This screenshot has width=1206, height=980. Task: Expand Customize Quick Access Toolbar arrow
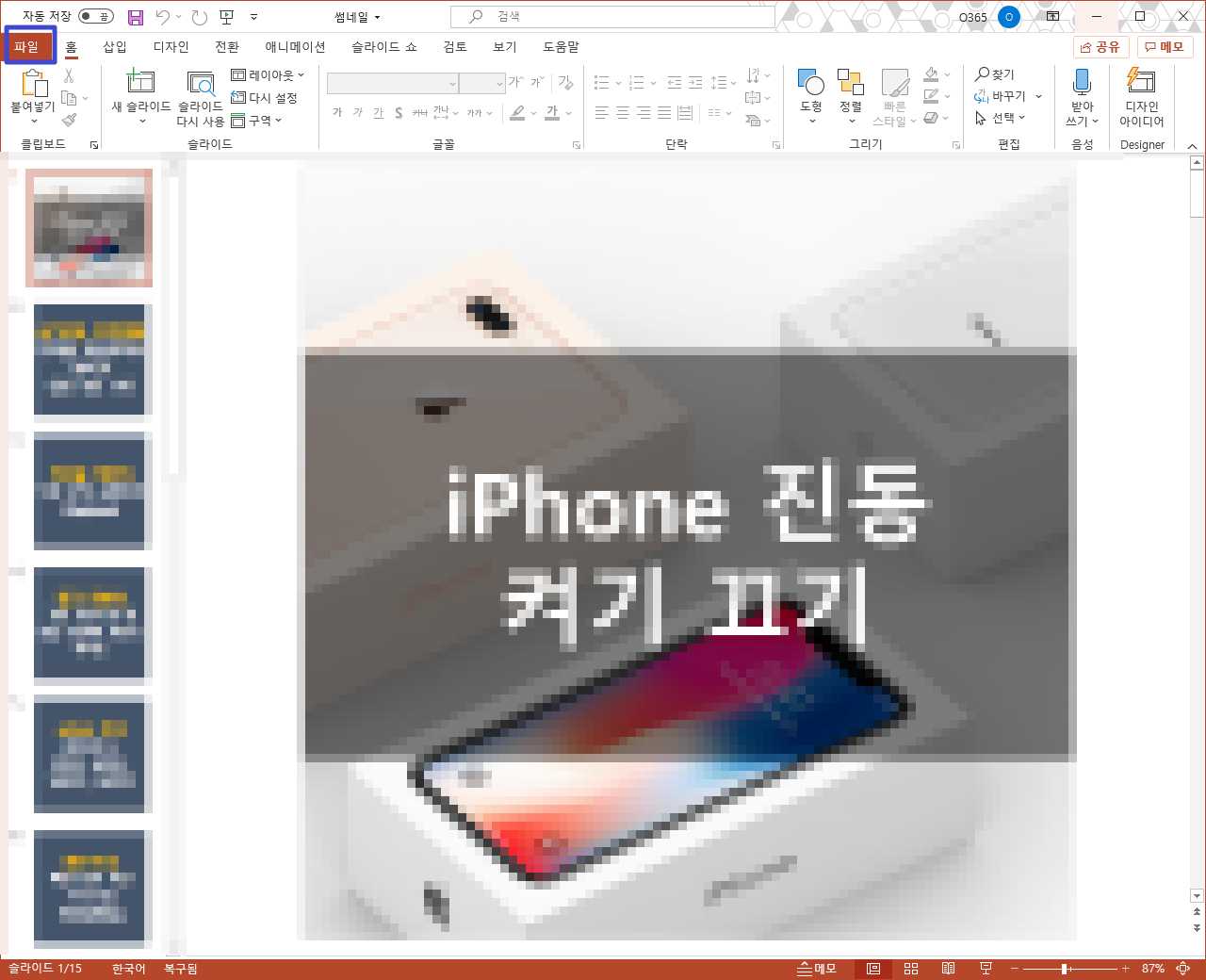[253, 17]
